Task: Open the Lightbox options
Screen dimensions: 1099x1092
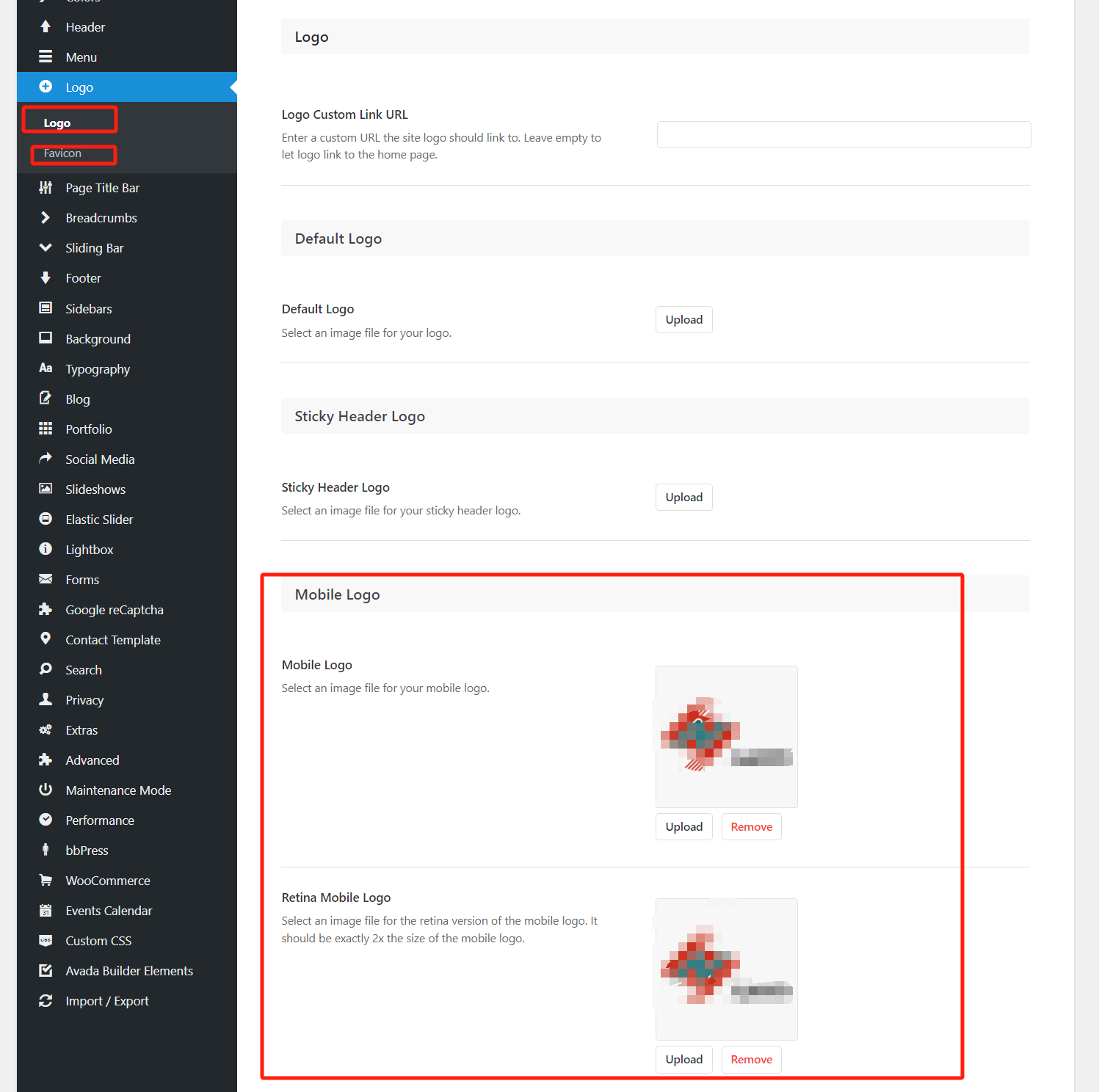Action: click(x=89, y=549)
